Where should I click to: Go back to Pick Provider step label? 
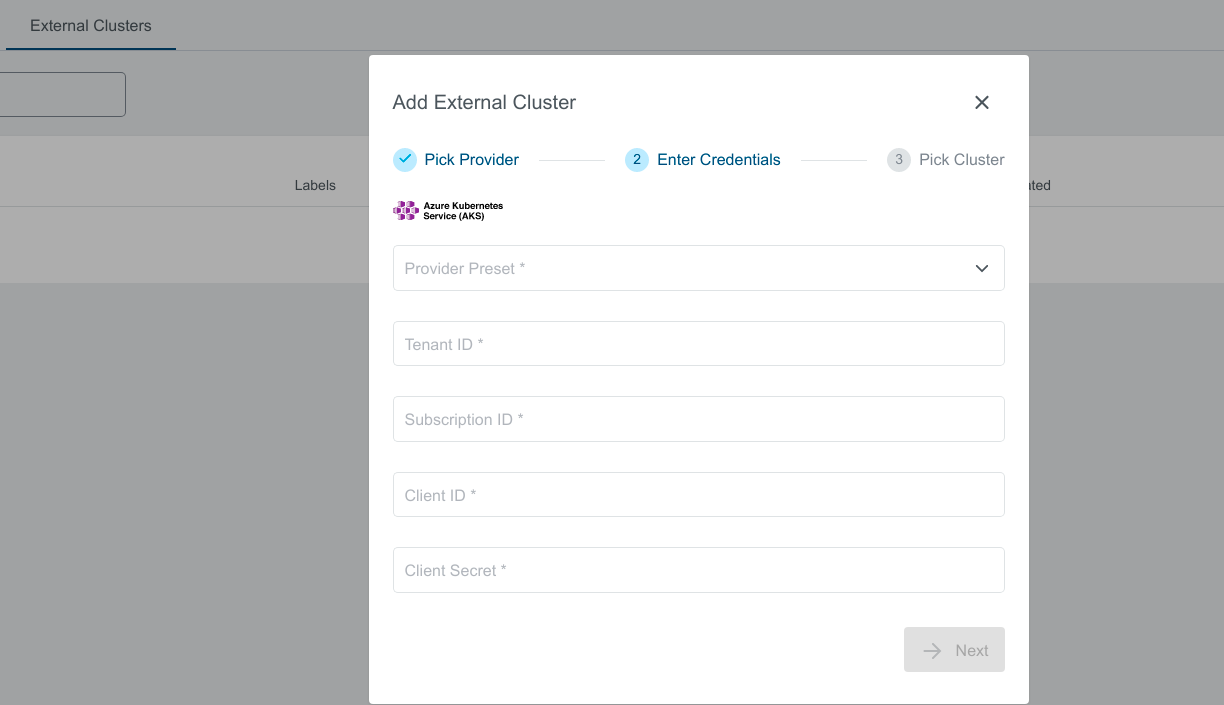471,159
